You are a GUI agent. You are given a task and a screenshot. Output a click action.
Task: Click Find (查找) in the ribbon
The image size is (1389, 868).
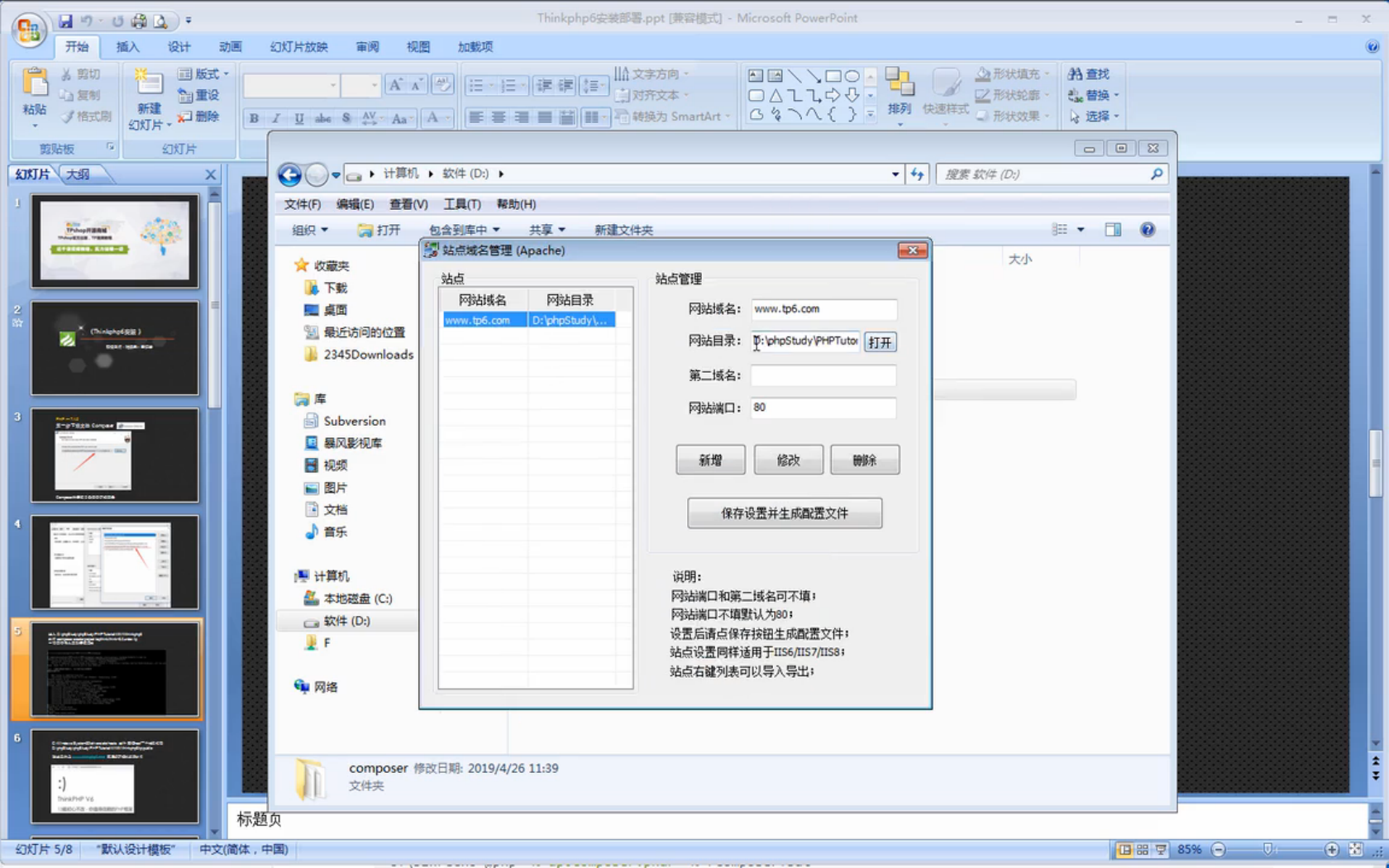[x=1089, y=74]
